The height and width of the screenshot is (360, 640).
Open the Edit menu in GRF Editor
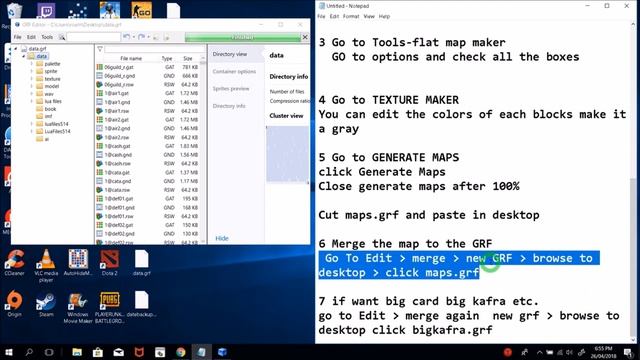(x=31, y=37)
